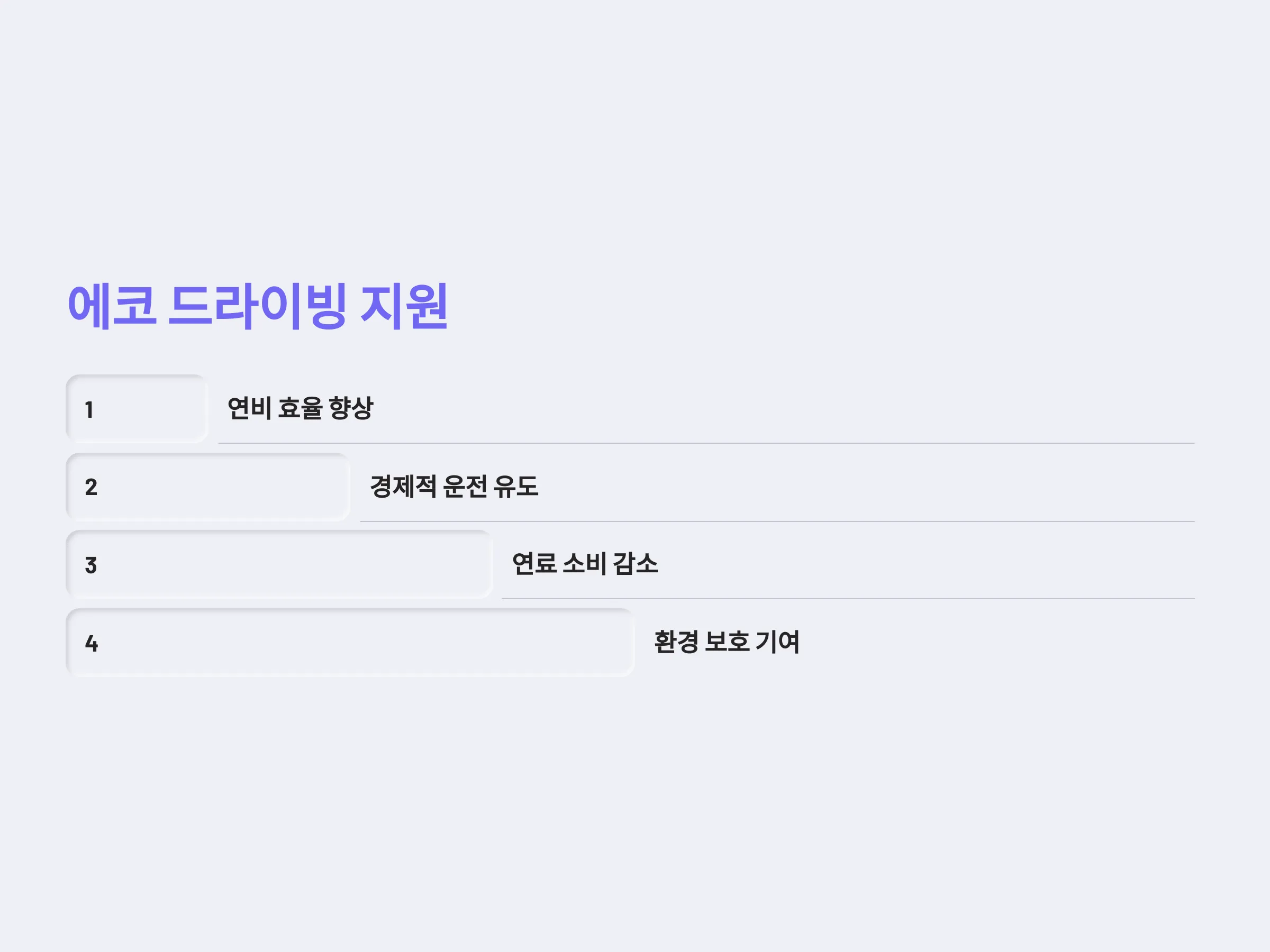The width and height of the screenshot is (1270, 952).
Task: Click the word 지원 in title
Action: [404, 306]
